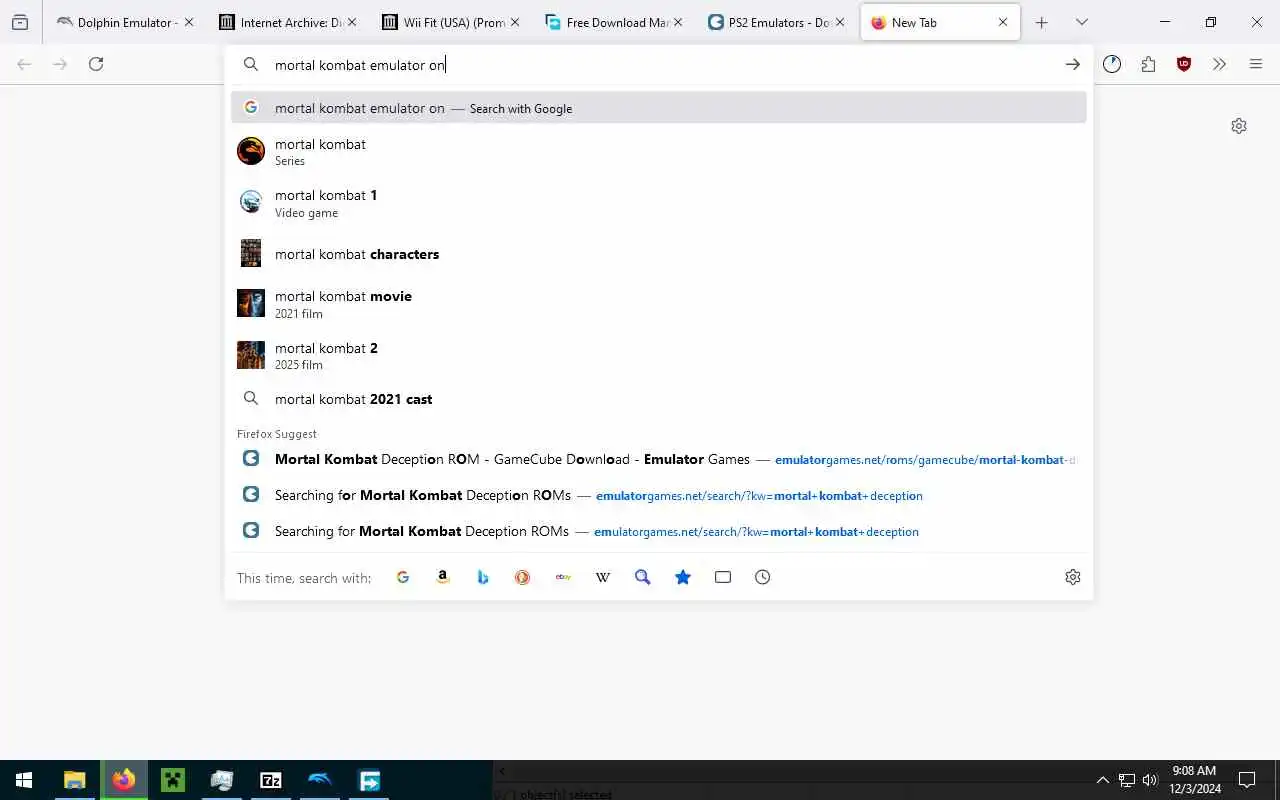Click the Firefox taskbar icon
Image resolution: width=1280 pixels, height=800 pixels.
pyautogui.click(x=124, y=780)
